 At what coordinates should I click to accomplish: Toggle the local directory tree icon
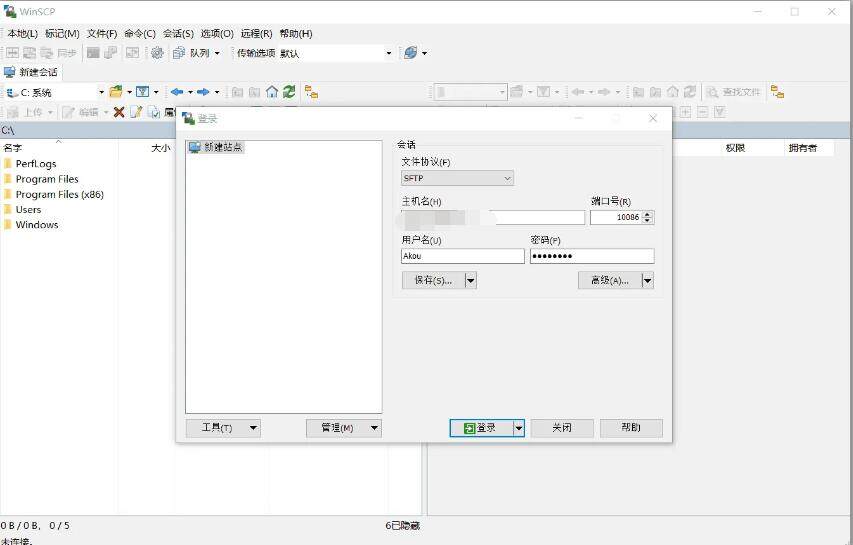(x=311, y=92)
